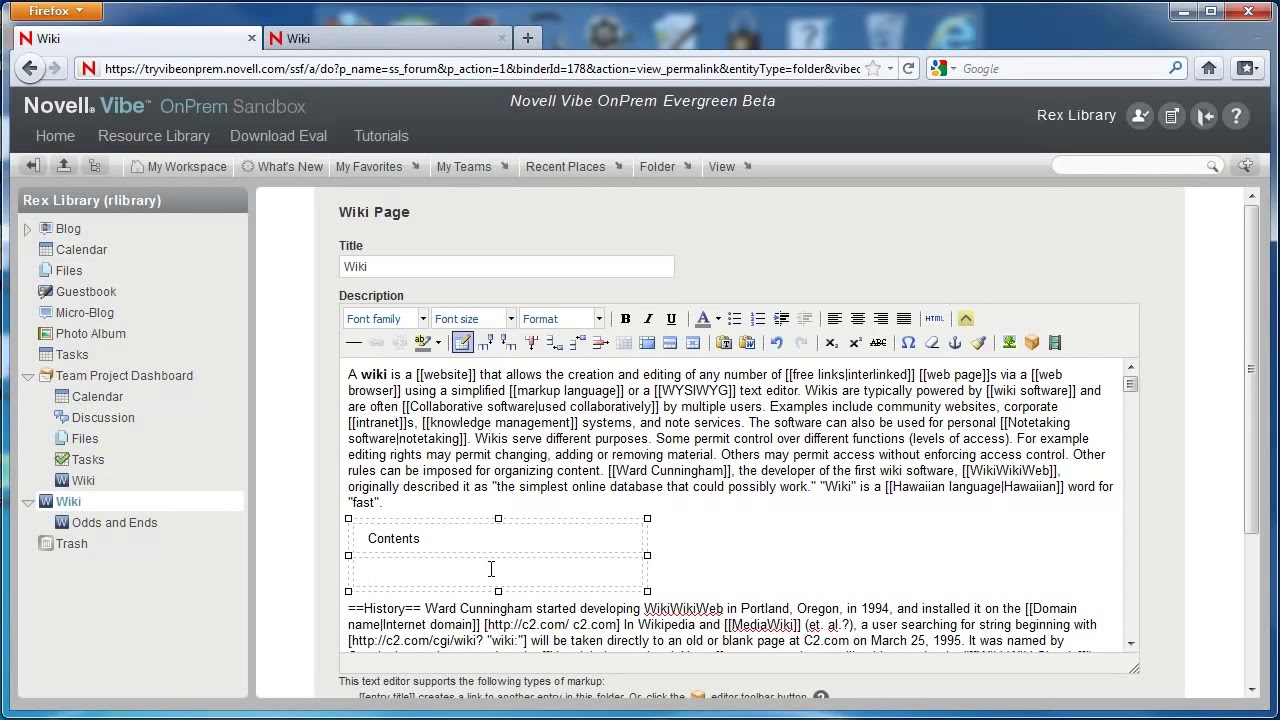Image resolution: width=1280 pixels, height=720 pixels.
Task: Click the Vibe search box
Action: pyautogui.click(x=1137, y=166)
